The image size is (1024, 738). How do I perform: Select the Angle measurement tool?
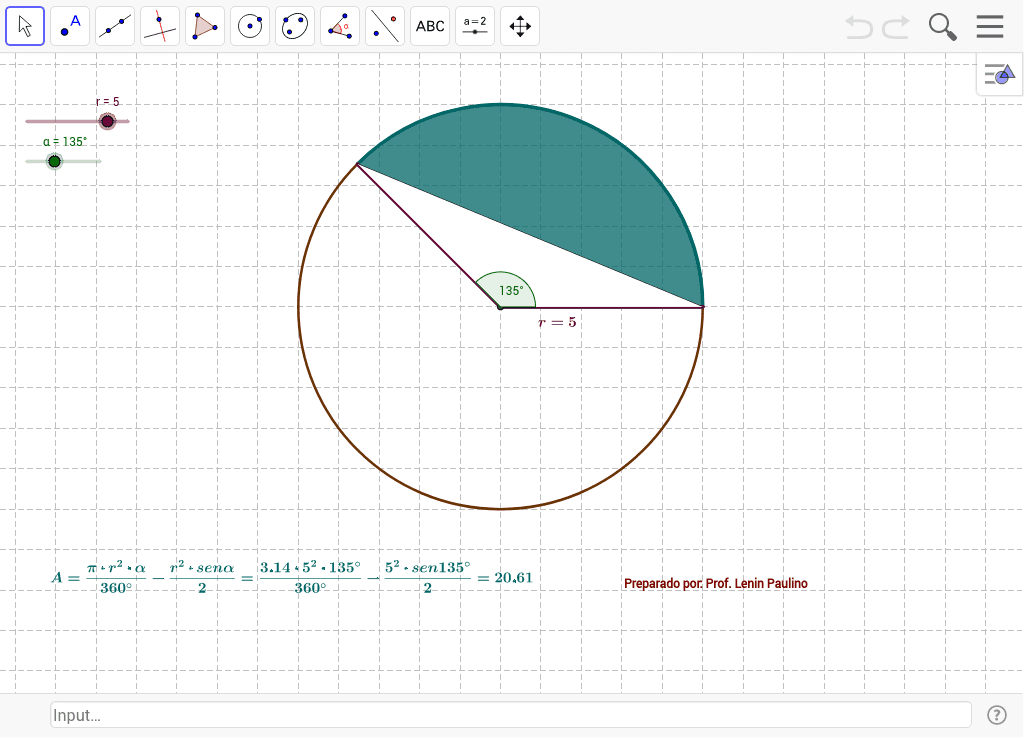(340, 26)
